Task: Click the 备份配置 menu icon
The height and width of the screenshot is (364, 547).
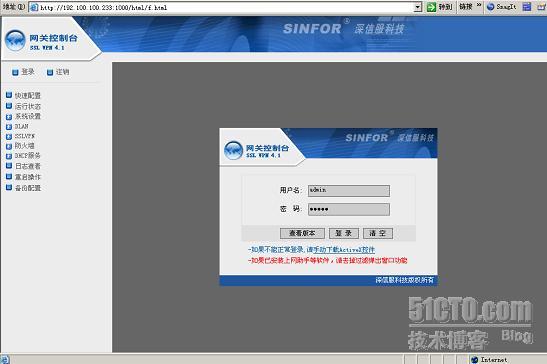Action: pos(9,187)
